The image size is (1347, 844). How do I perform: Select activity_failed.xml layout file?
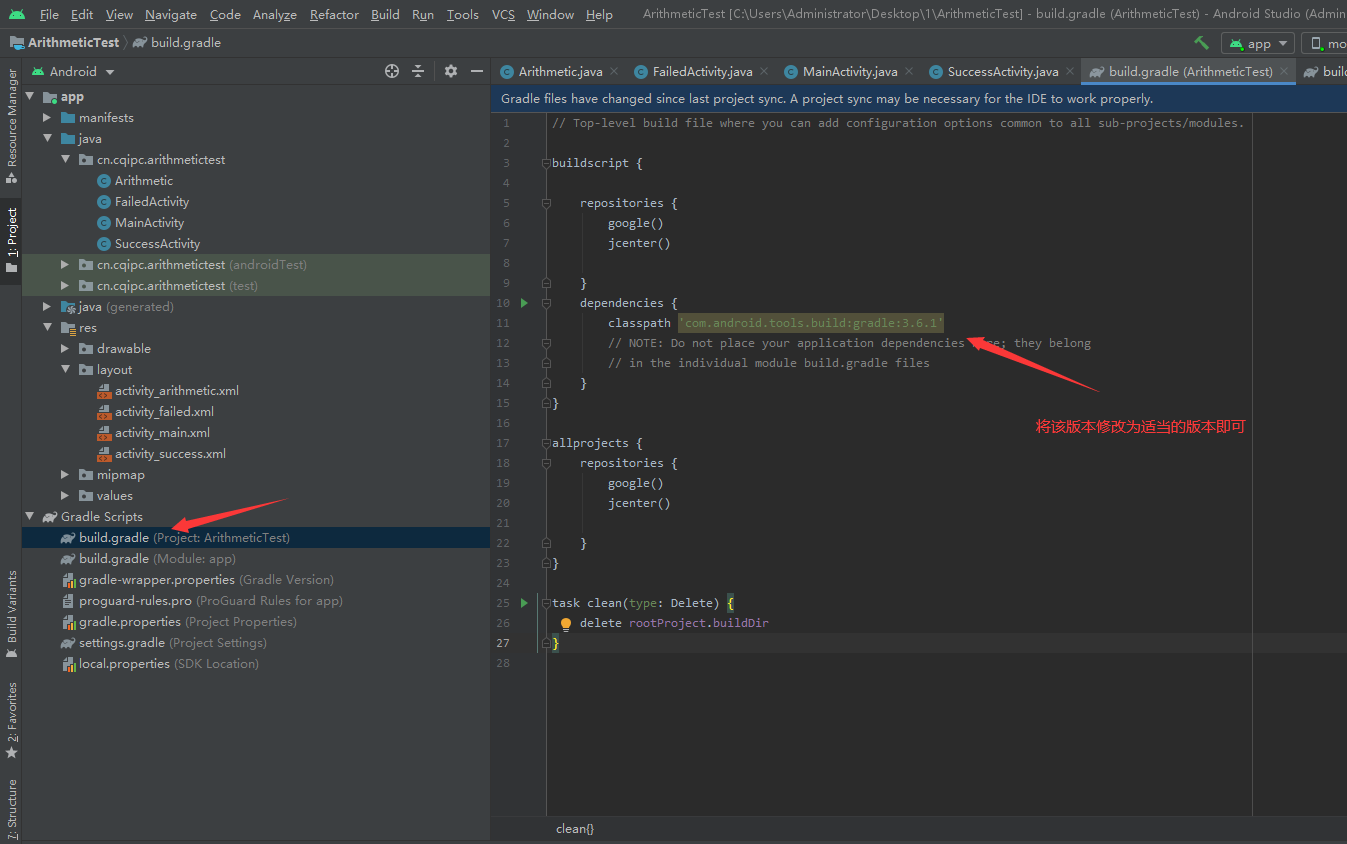click(x=164, y=411)
